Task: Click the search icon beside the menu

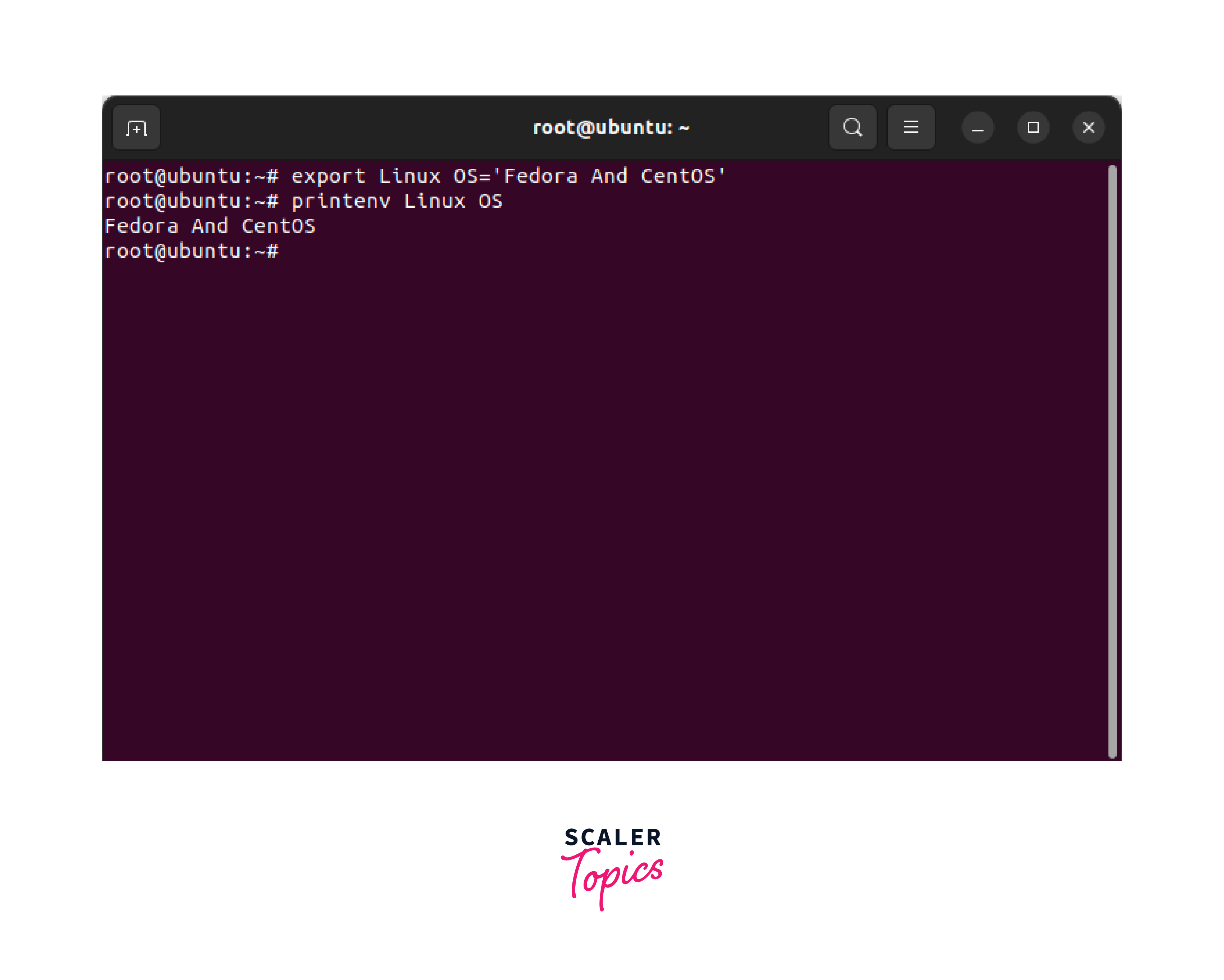Action: pyautogui.click(x=853, y=127)
